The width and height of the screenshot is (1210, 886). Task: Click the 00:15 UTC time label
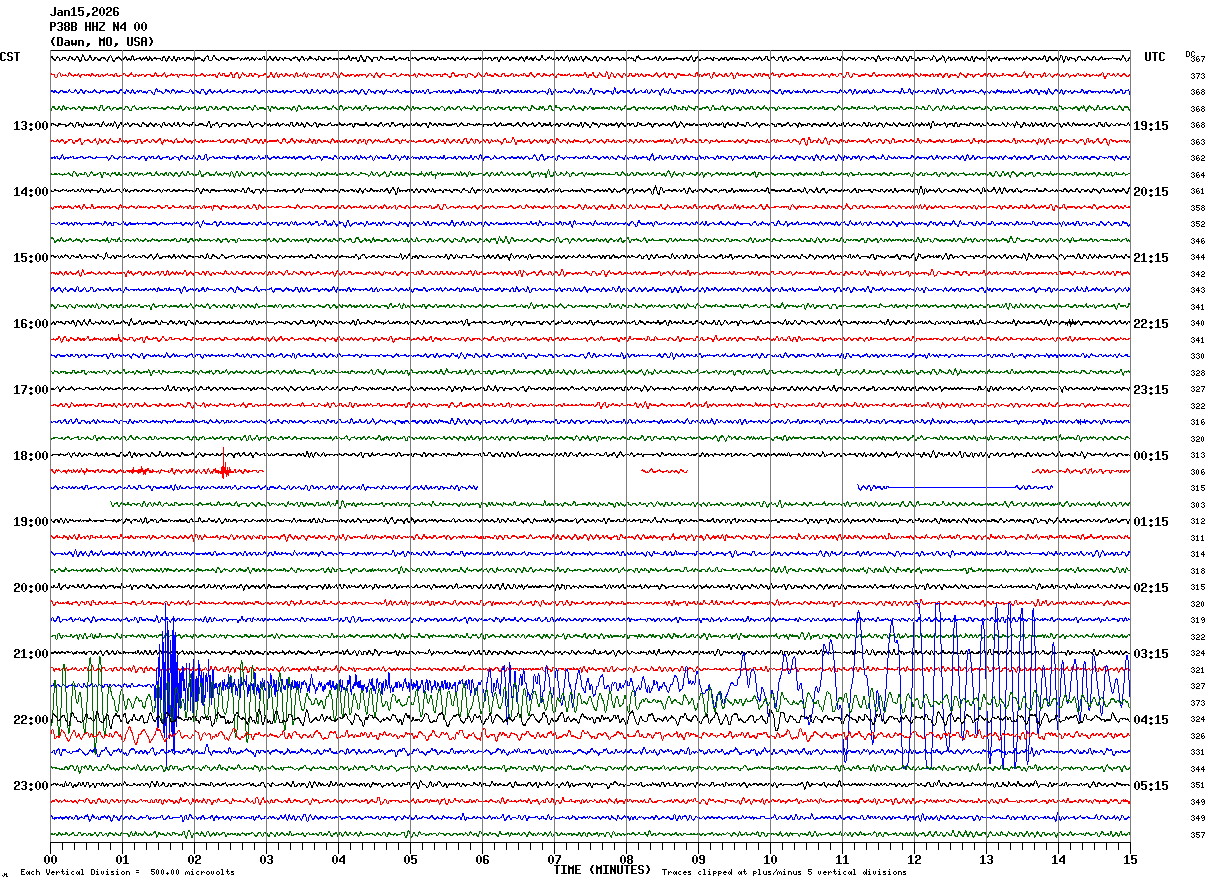click(x=1150, y=456)
